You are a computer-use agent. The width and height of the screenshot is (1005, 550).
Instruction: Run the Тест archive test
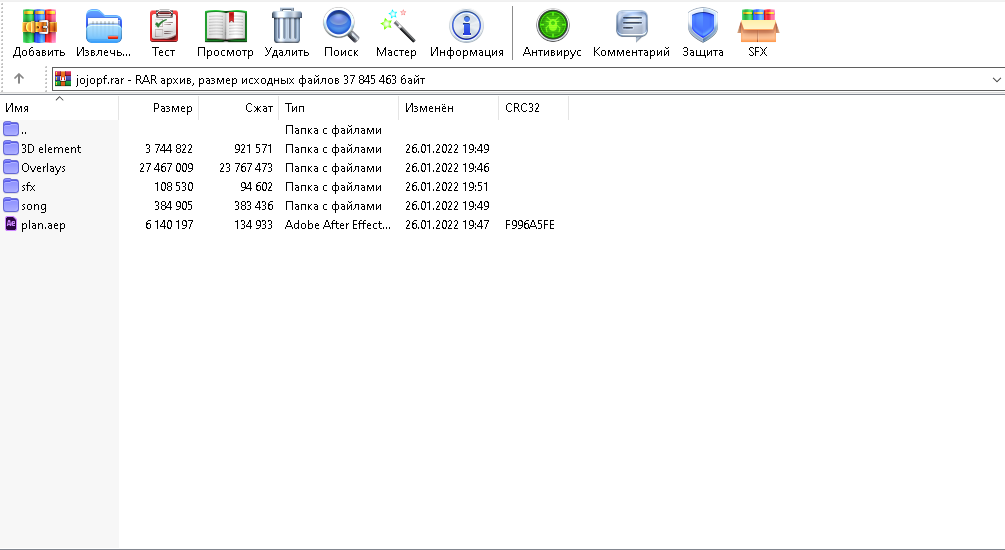pyautogui.click(x=163, y=26)
